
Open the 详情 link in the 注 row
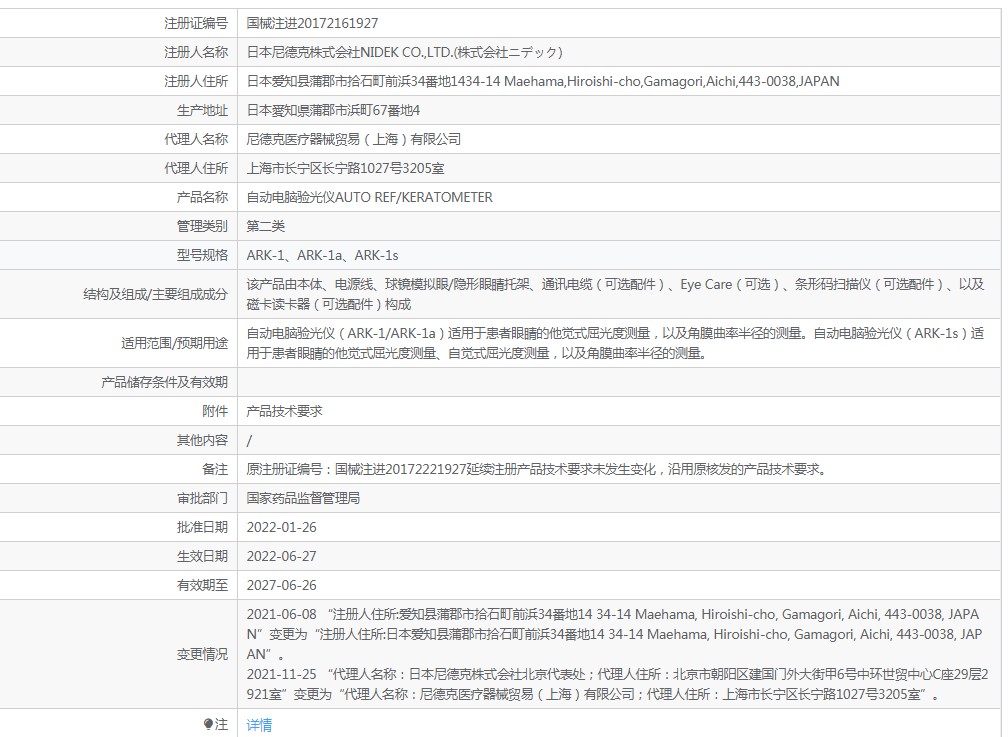click(259, 725)
